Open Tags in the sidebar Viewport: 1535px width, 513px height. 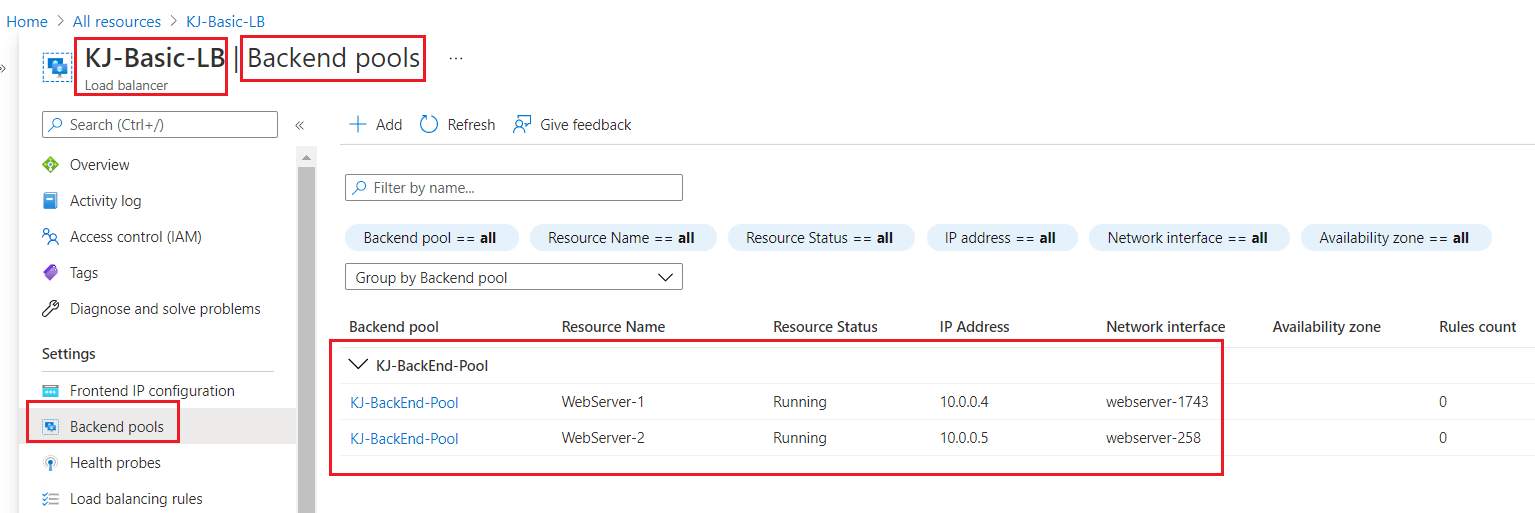(x=84, y=273)
